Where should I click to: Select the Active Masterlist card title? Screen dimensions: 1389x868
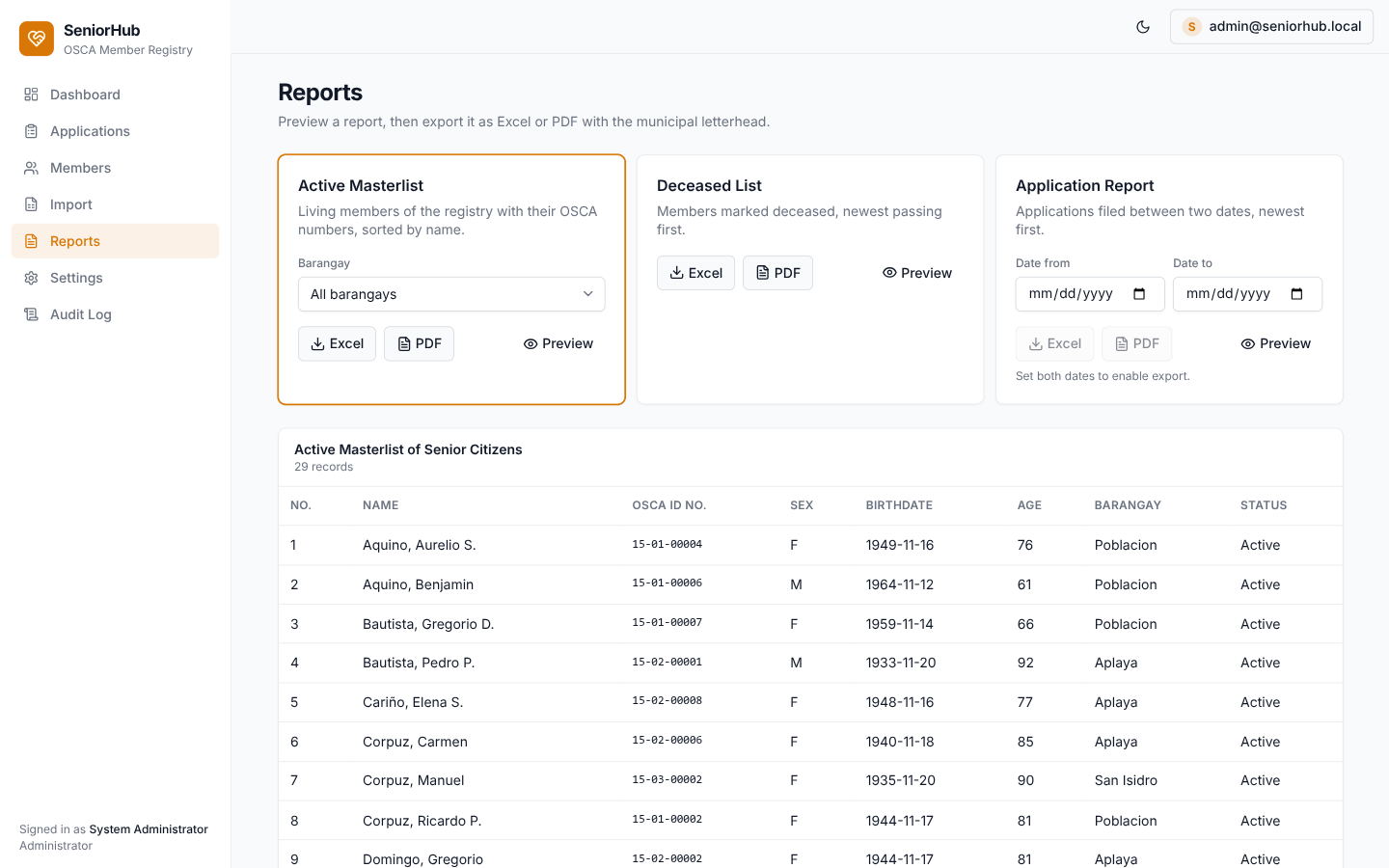(361, 185)
